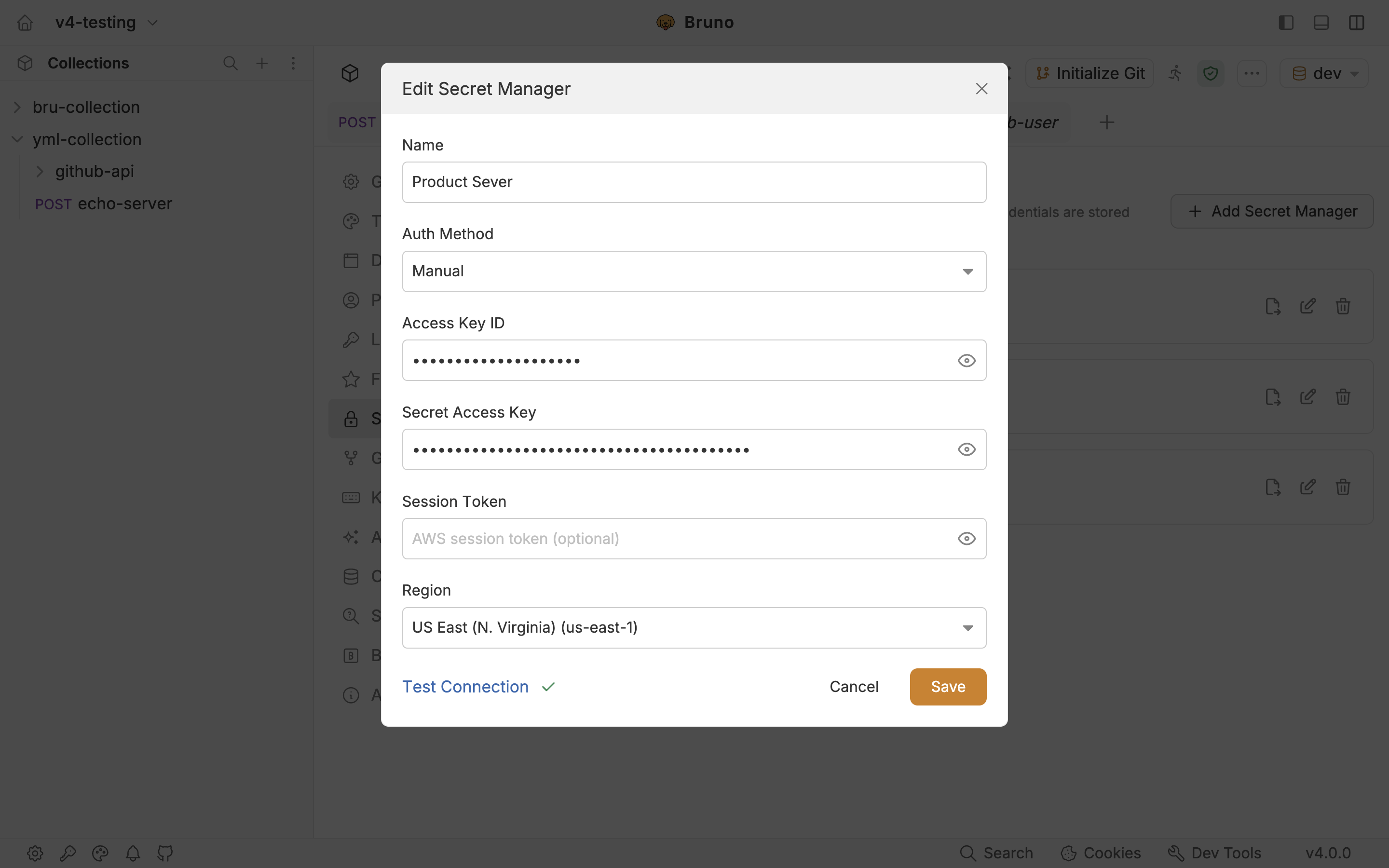Save the secret manager changes

tap(948, 687)
